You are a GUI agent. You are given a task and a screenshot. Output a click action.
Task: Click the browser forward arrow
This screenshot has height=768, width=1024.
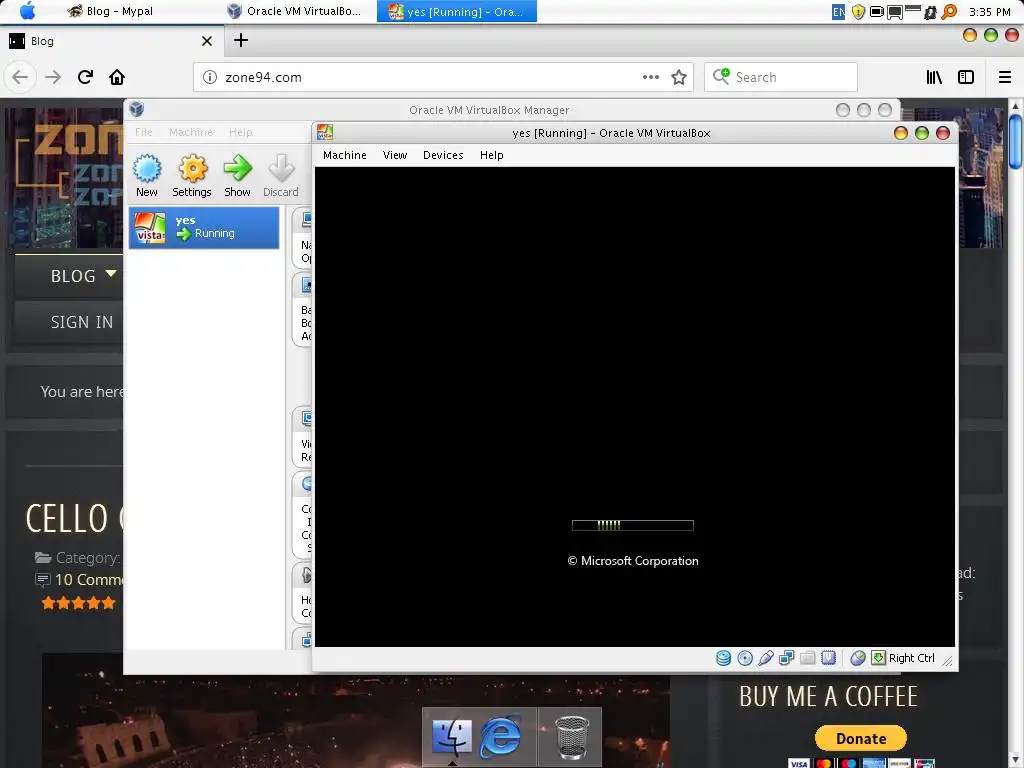(x=53, y=77)
